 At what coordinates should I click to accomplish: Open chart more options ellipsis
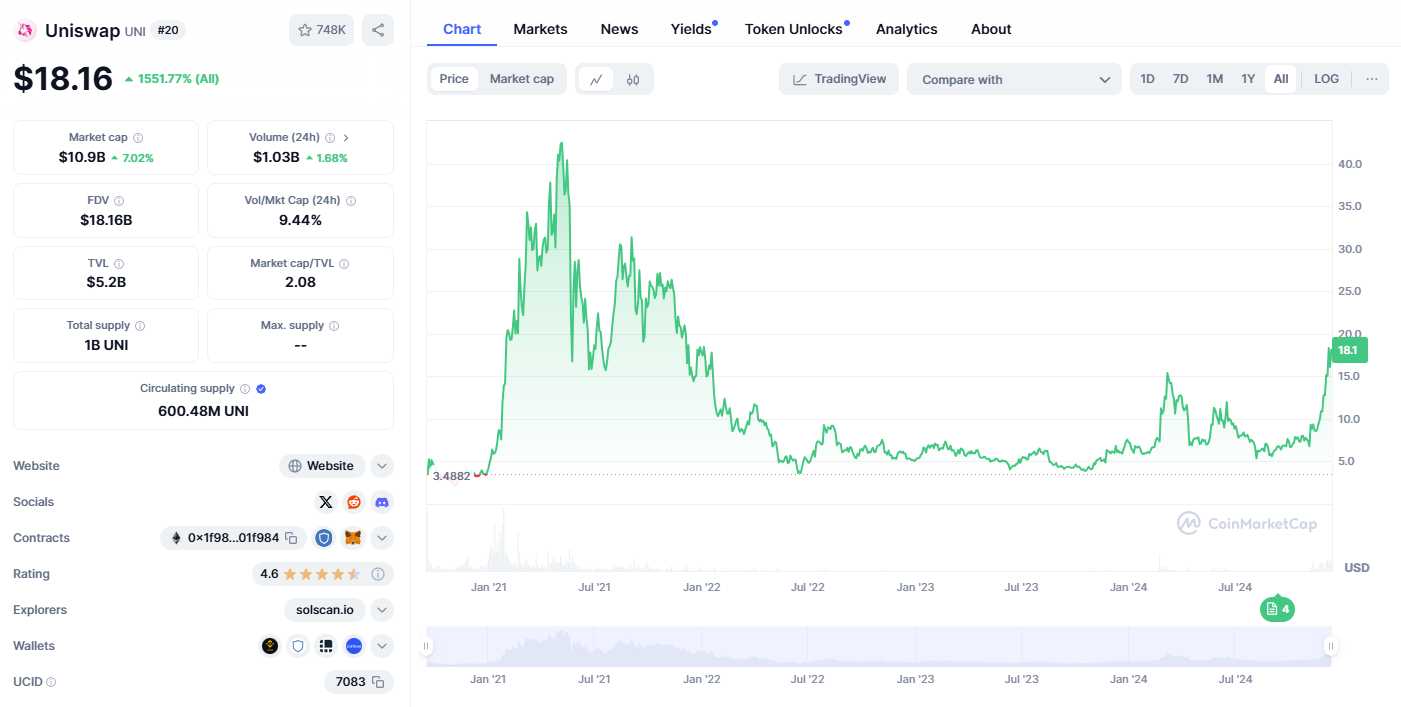(1372, 79)
